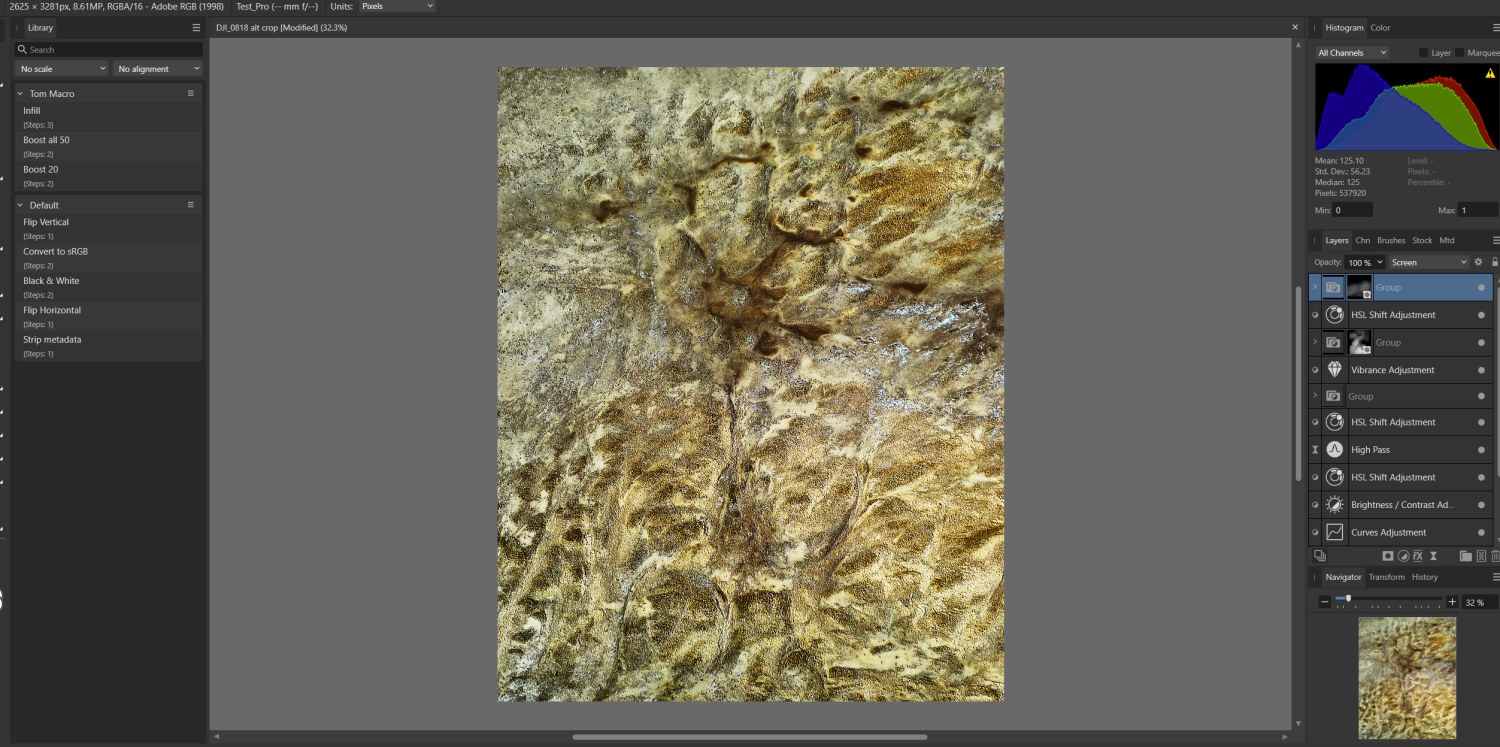The width and height of the screenshot is (1500, 747).
Task: Zoom out with the Navigator minus button
Action: tap(1325, 602)
